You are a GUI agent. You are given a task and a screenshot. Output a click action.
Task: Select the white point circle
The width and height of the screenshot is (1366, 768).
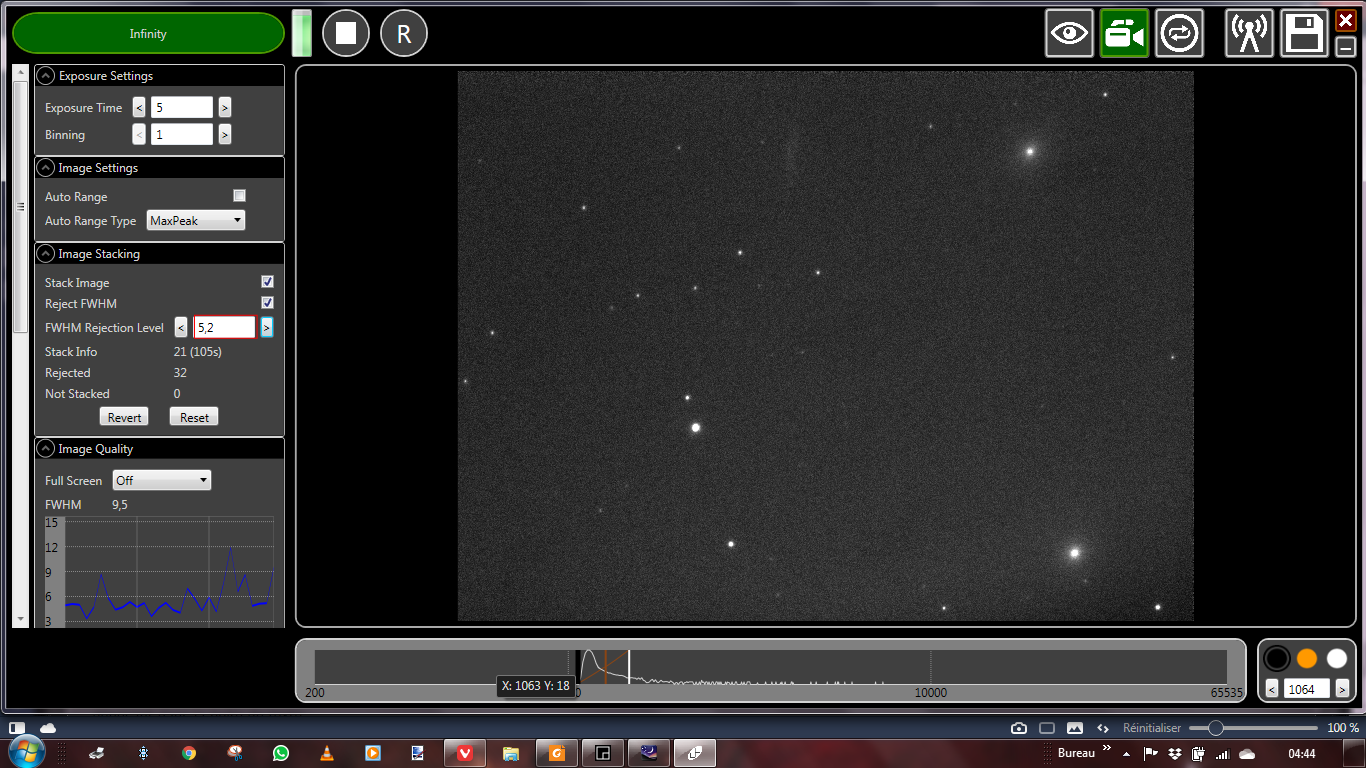coord(1337,658)
